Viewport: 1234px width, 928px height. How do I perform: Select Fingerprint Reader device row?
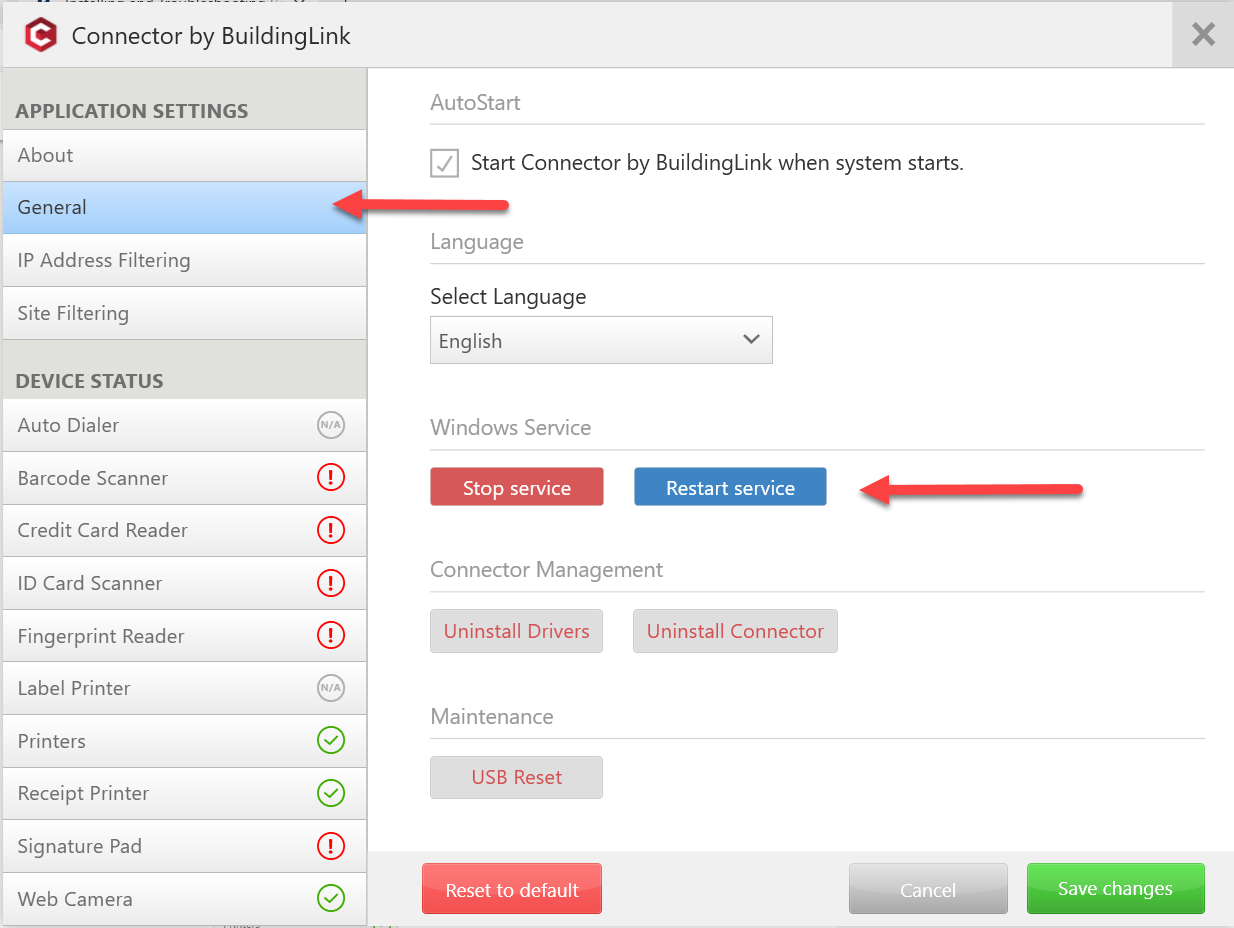pos(184,636)
